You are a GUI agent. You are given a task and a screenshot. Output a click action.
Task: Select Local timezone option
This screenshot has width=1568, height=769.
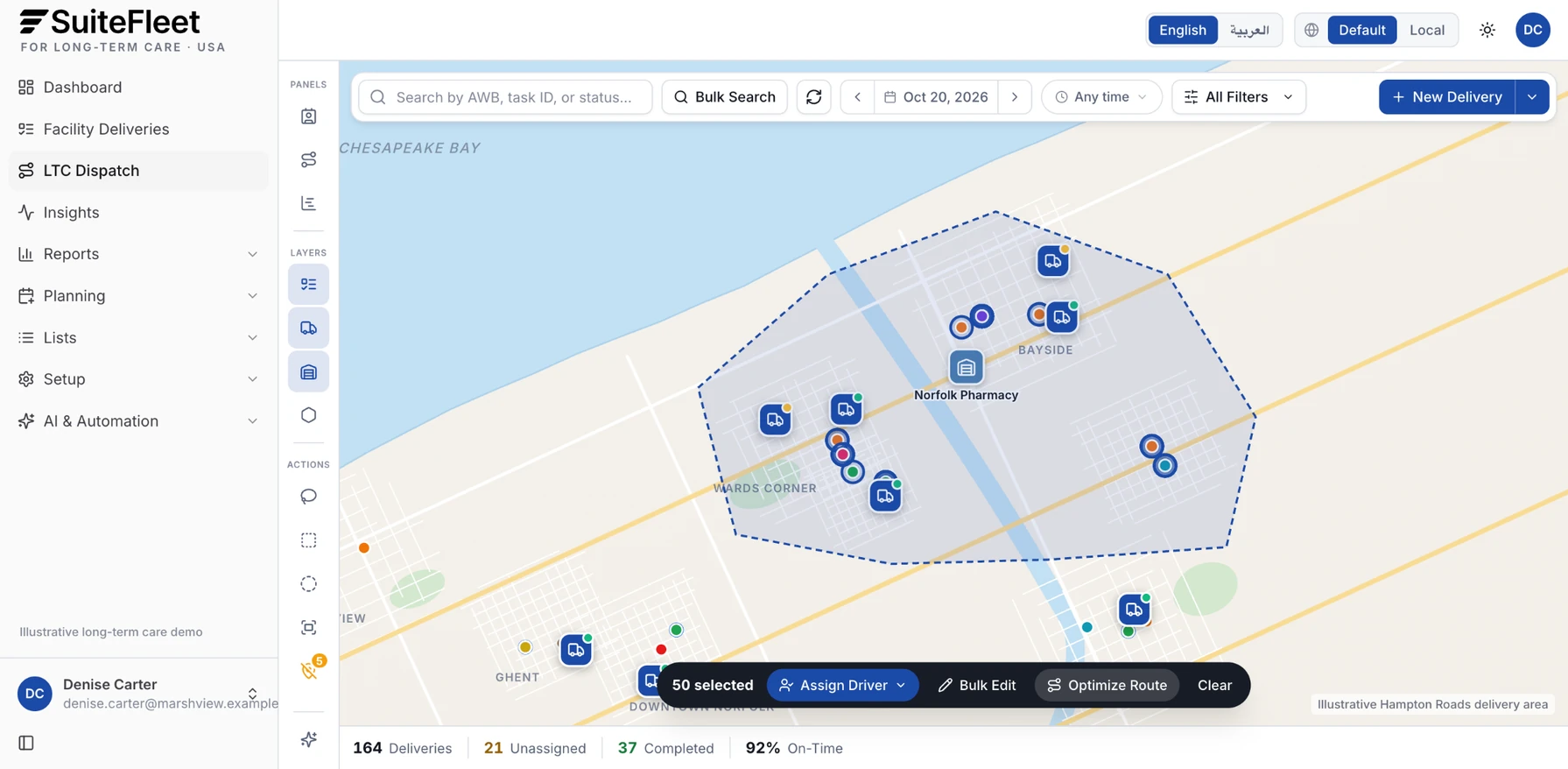(1426, 30)
